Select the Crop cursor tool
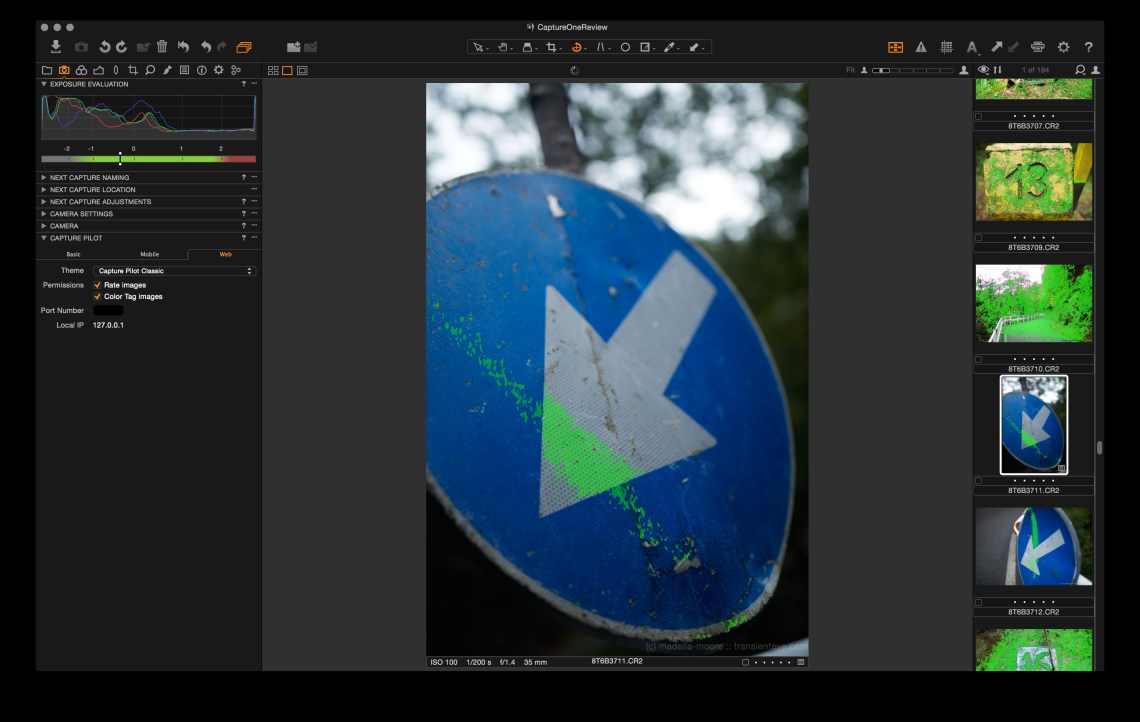 pos(551,47)
